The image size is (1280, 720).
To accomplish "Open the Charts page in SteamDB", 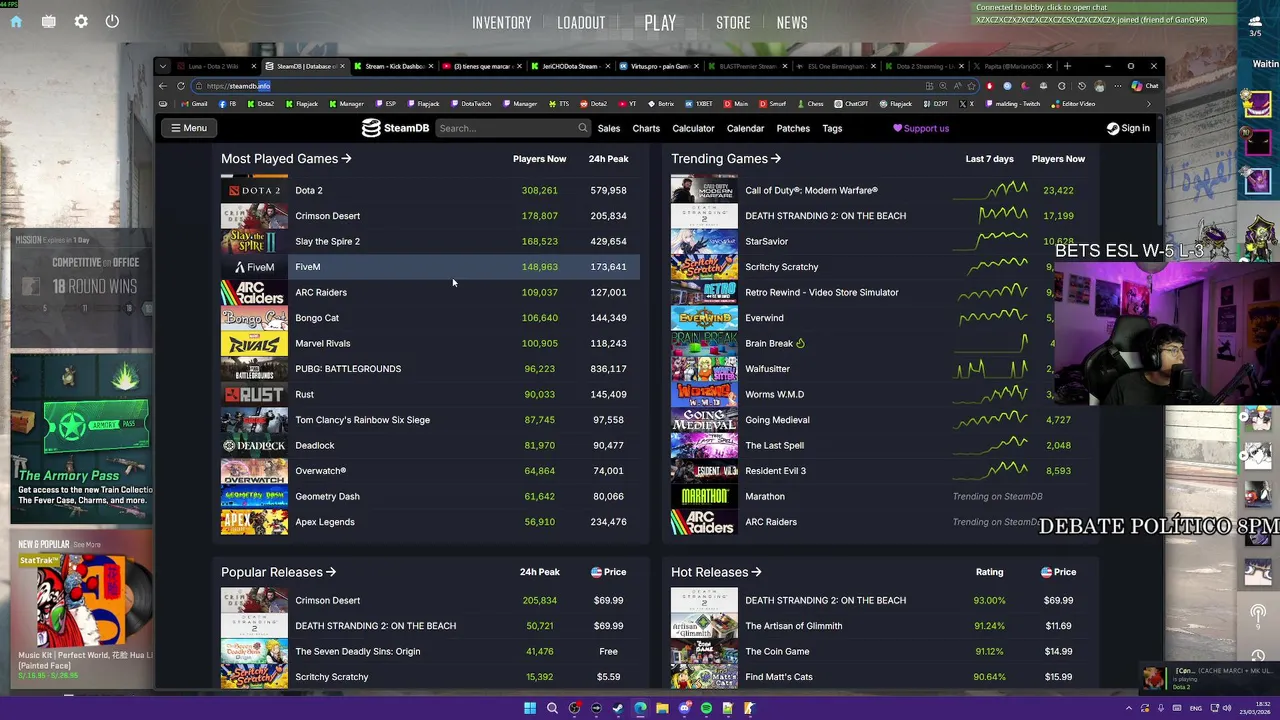I will tap(646, 128).
